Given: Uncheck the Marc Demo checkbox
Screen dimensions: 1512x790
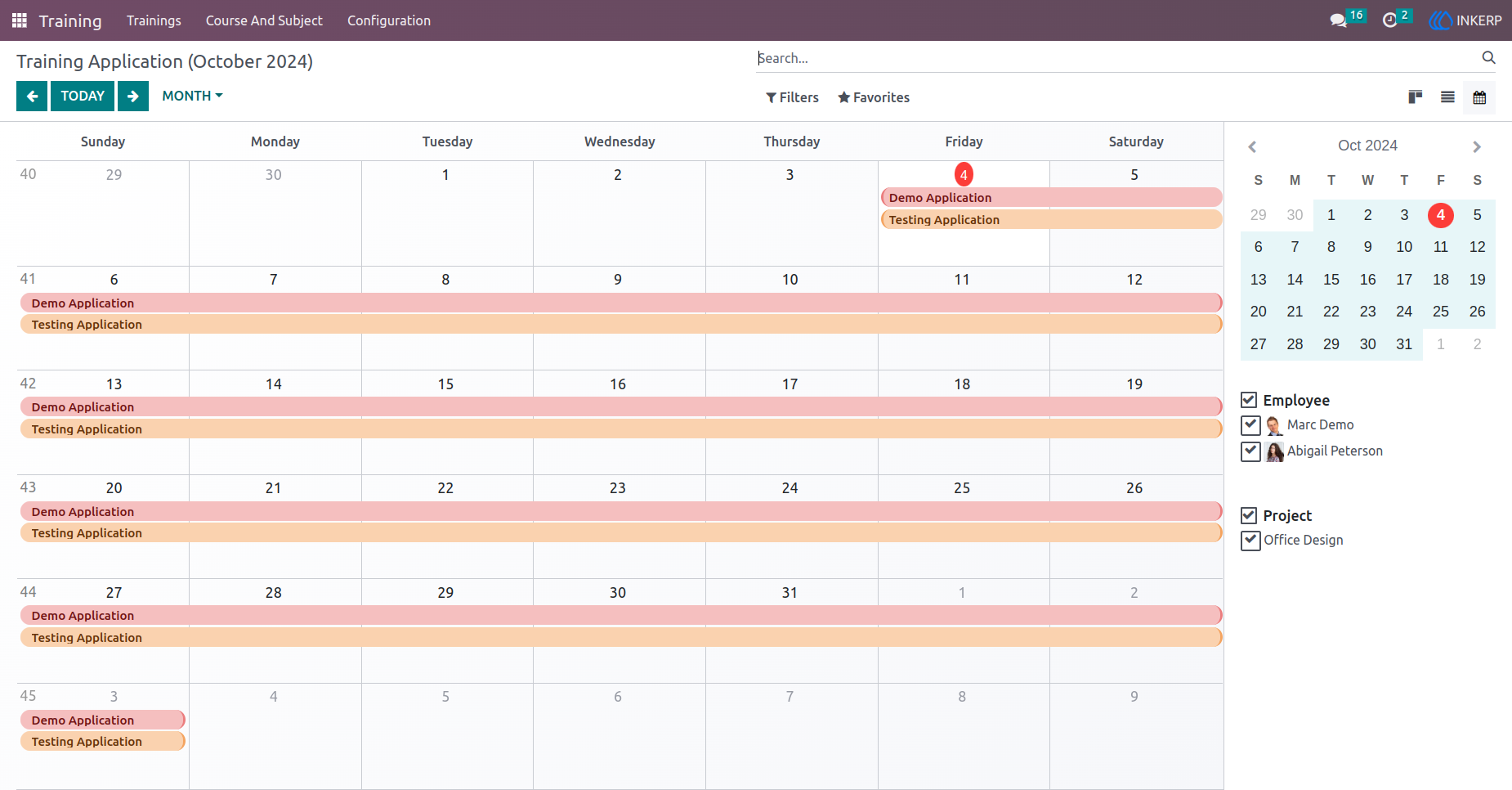Looking at the screenshot, I should (1250, 424).
